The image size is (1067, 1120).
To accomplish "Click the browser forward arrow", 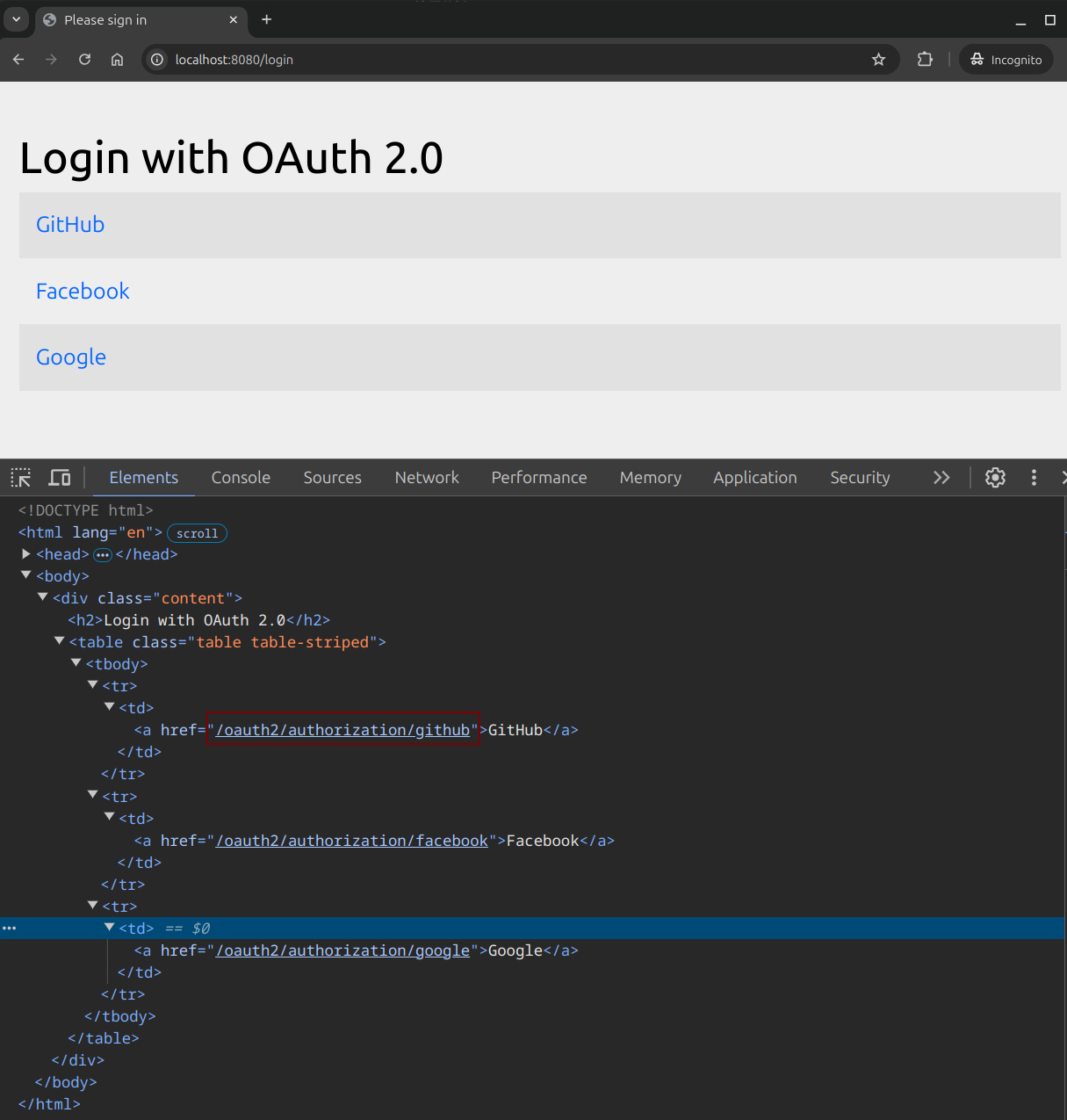I will coord(51,60).
